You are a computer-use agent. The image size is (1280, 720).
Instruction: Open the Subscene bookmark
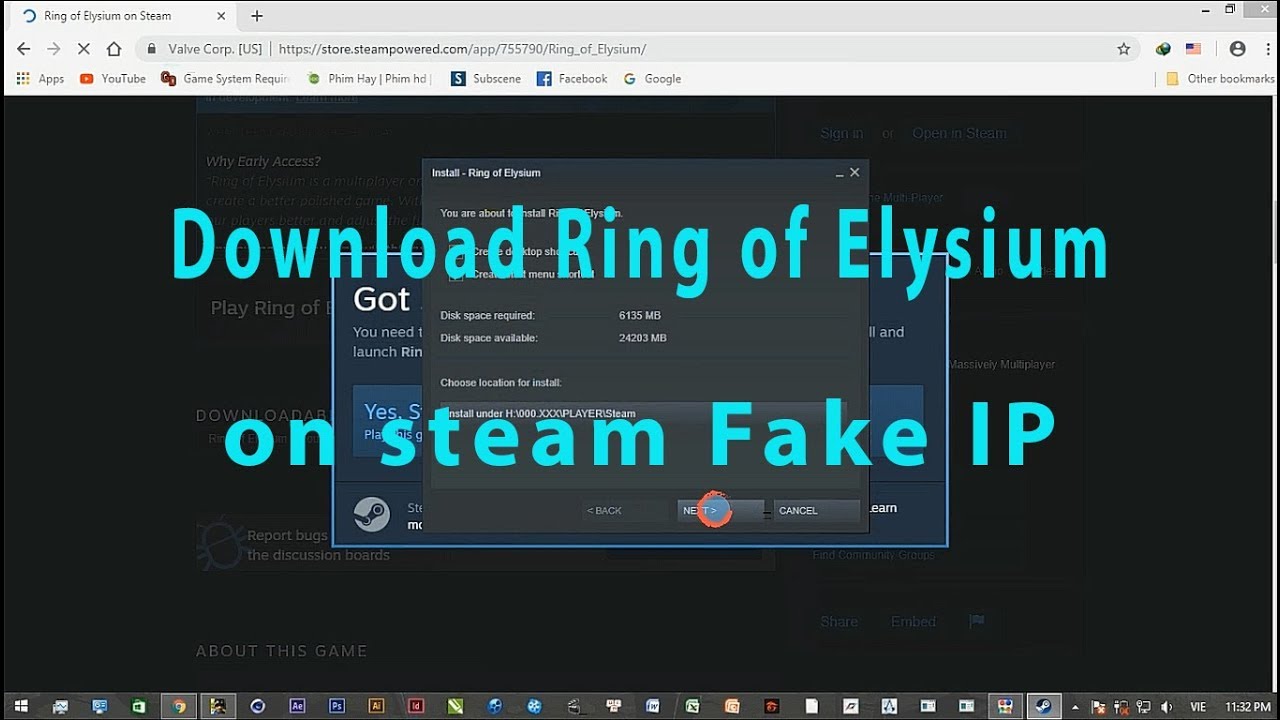tap(486, 79)
